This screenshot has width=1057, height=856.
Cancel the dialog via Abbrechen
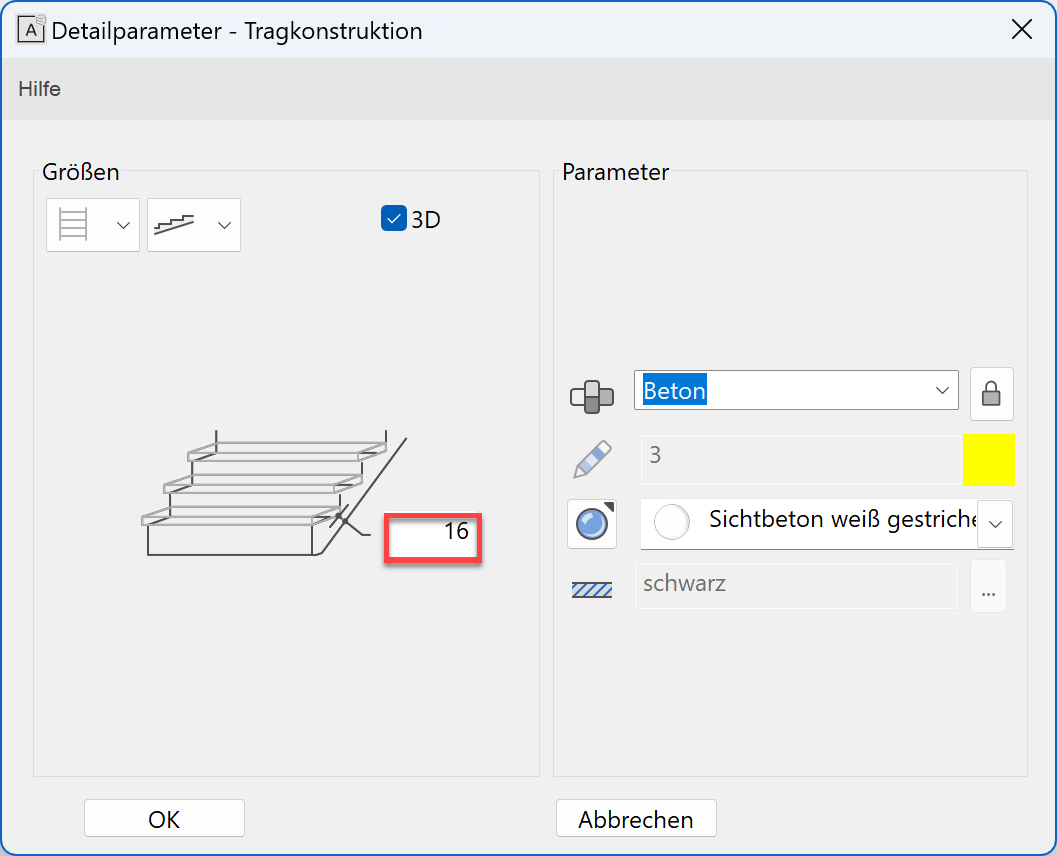tap(636, 818)
